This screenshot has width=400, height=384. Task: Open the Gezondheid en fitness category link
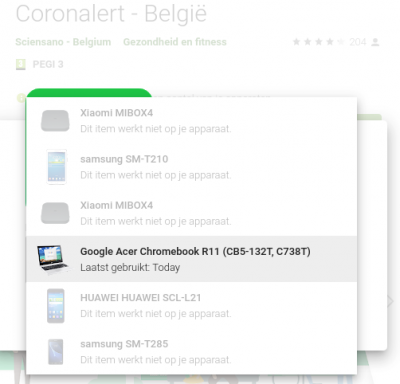(175, 42)
